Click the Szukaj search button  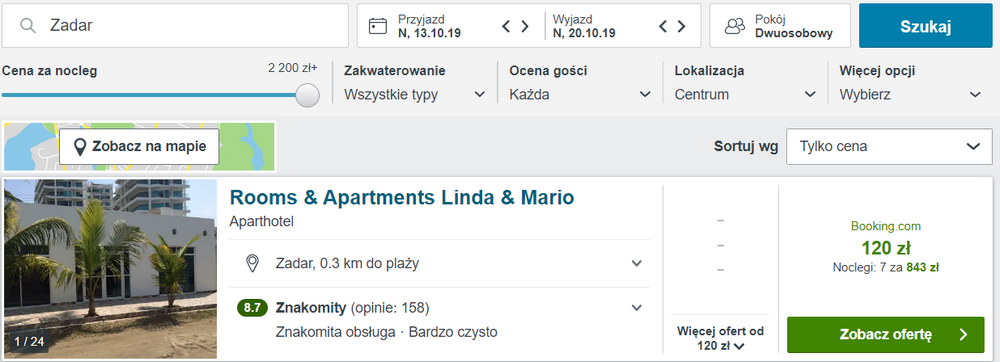926,26
